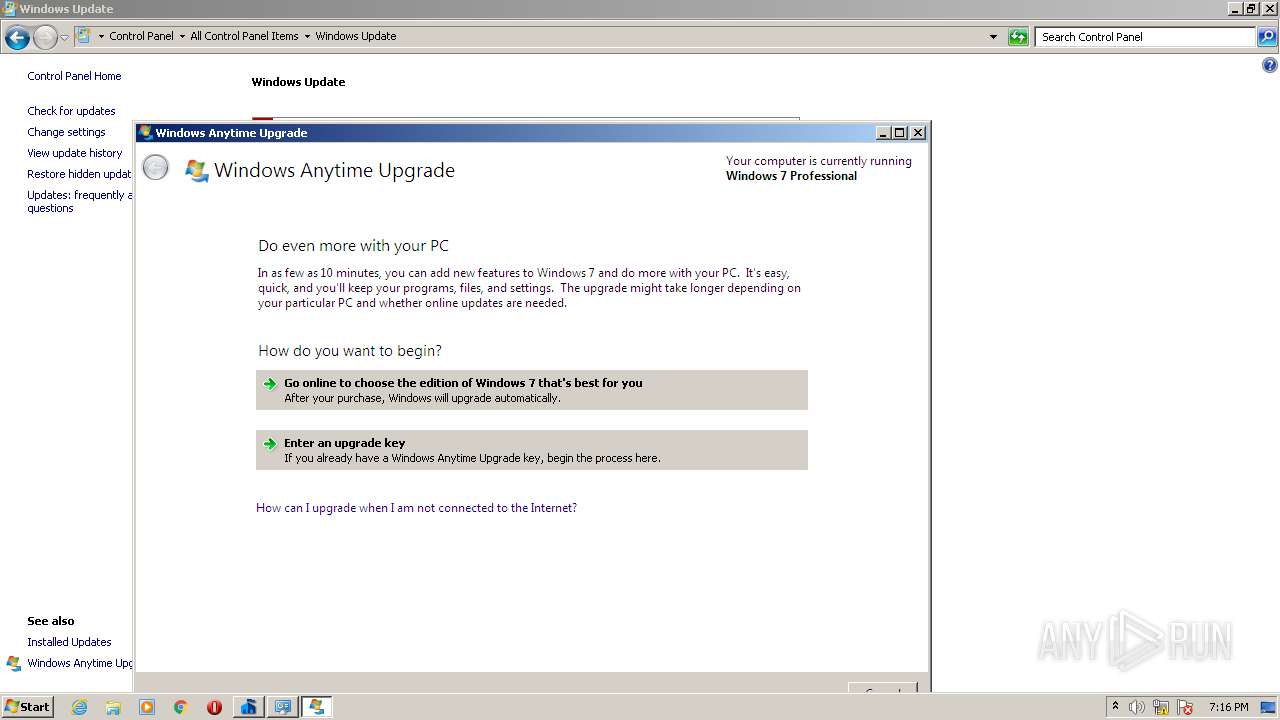Open Change settings link

[66, 132]
